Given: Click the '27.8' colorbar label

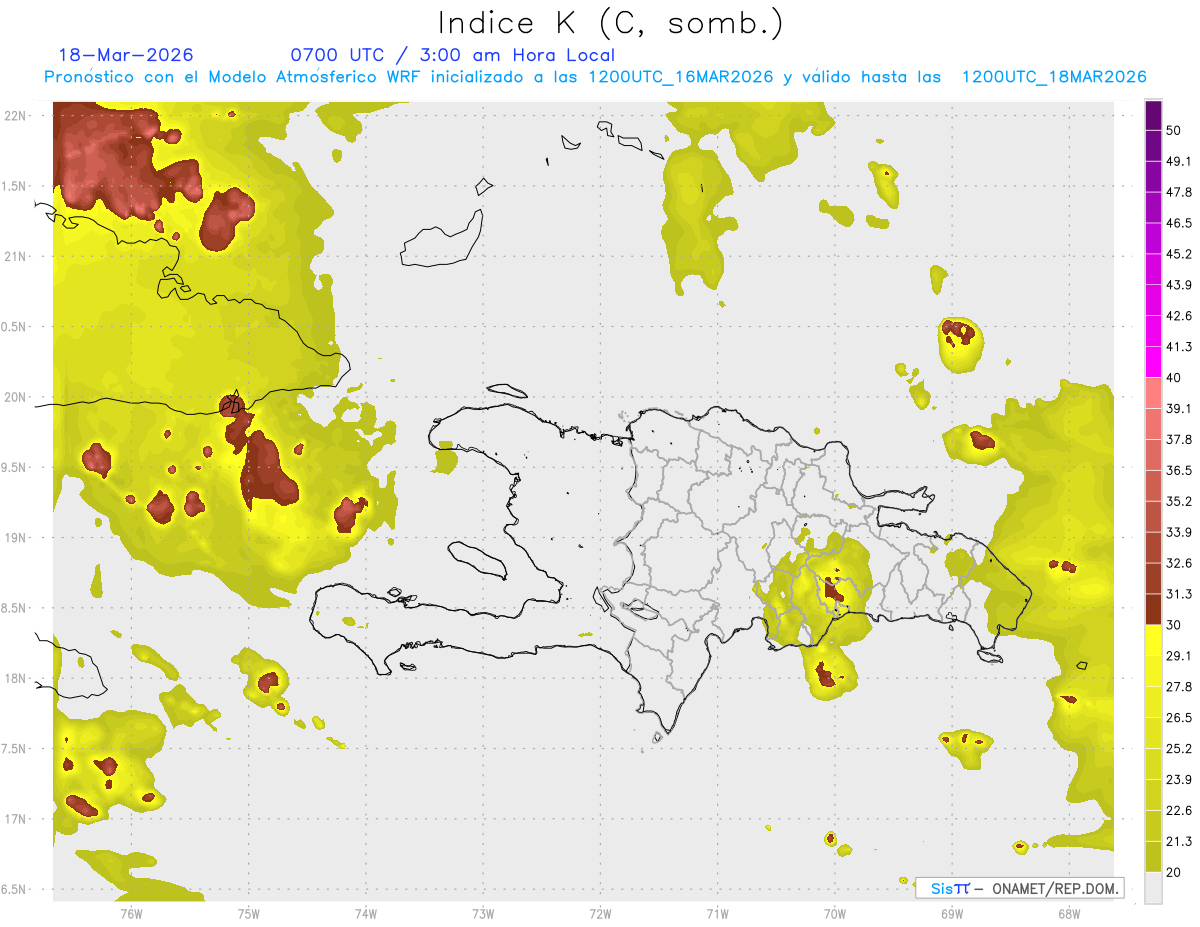Looking at the screenshot, I should (1179, 687).
